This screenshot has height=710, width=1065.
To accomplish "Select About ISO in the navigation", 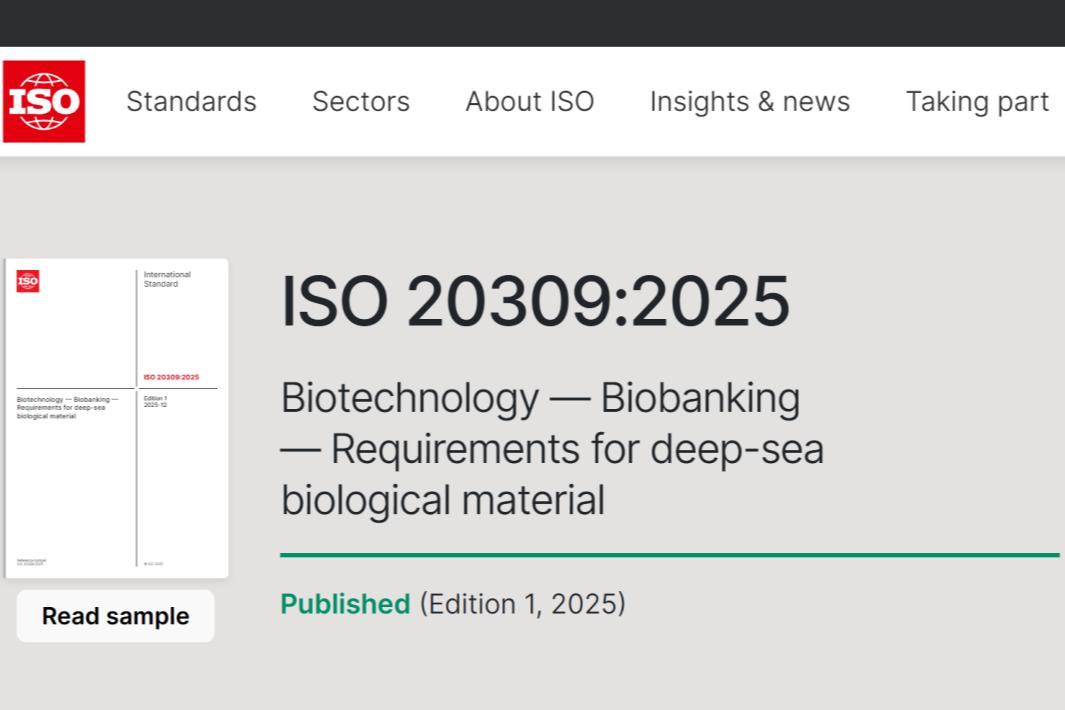I will coord(529,101).
